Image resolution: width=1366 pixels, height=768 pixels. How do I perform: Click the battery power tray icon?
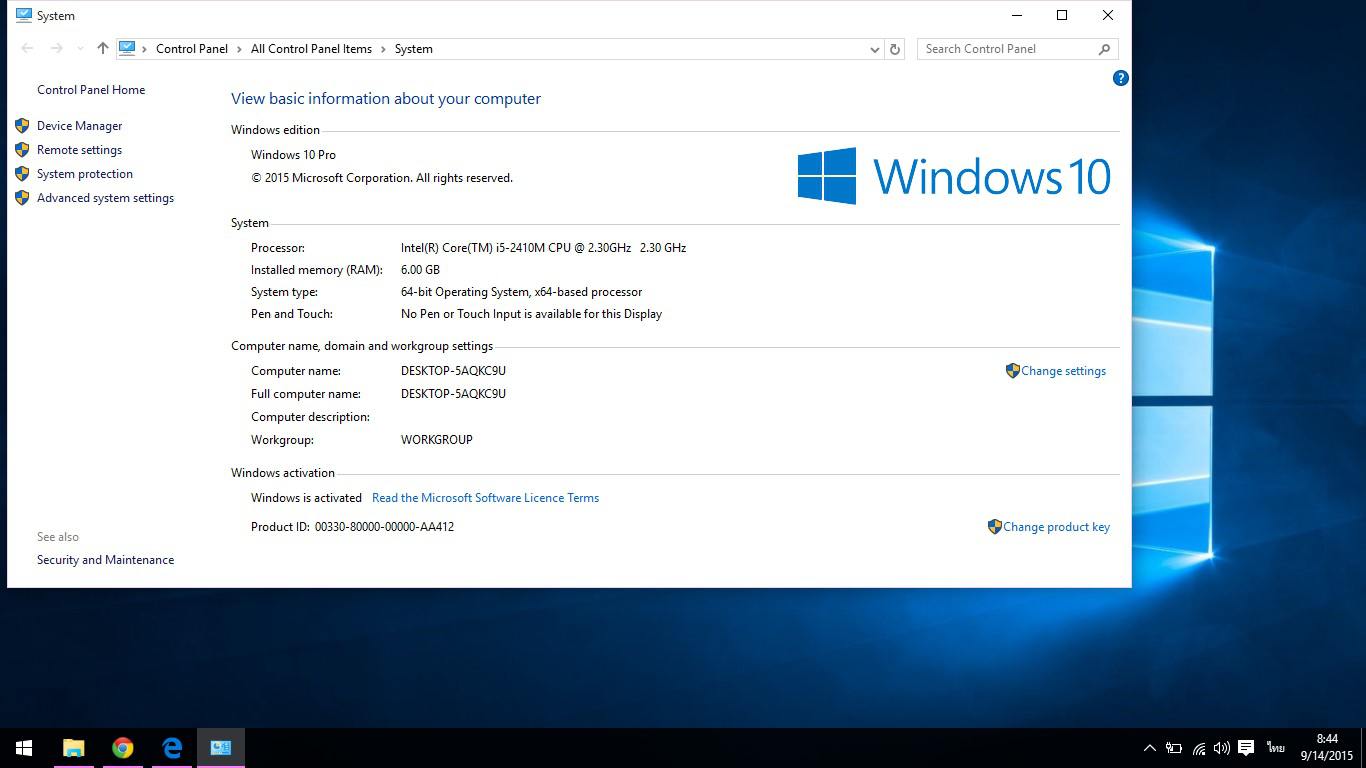(x=1174, y=748)
